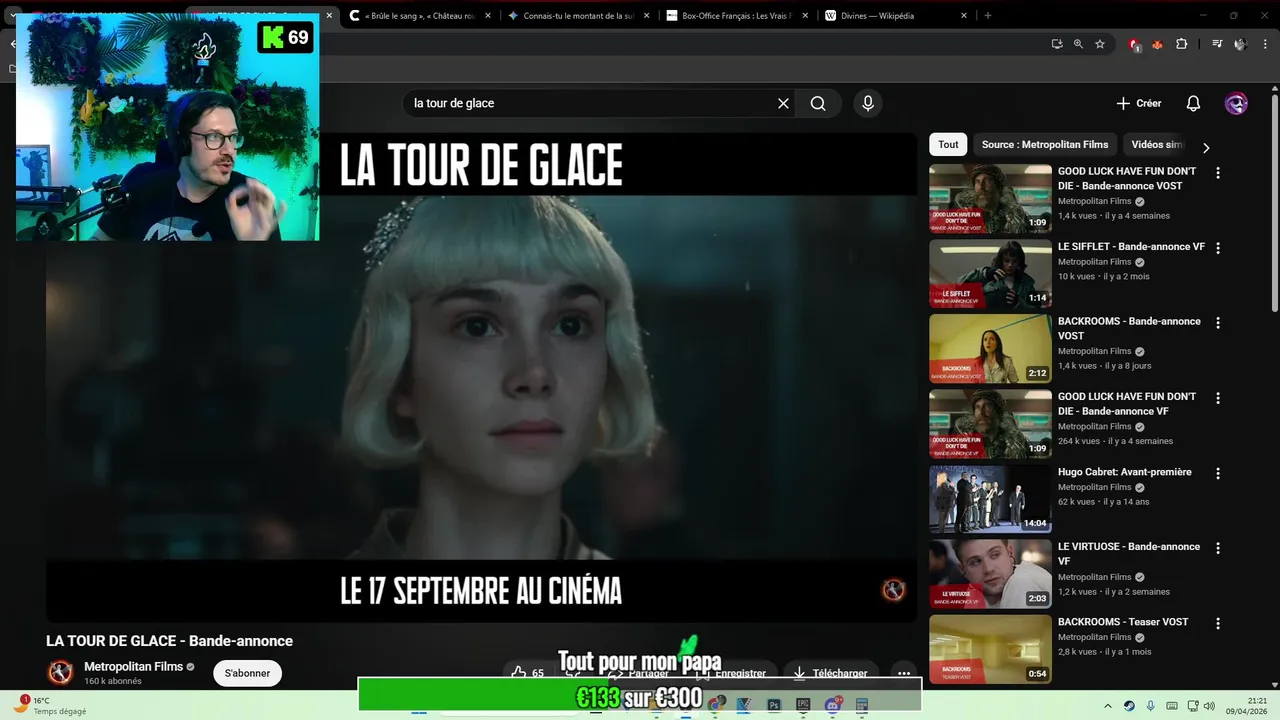Show hidden system tray icons
Viewport: 1280px width, 720px height.
[1107, 706]
